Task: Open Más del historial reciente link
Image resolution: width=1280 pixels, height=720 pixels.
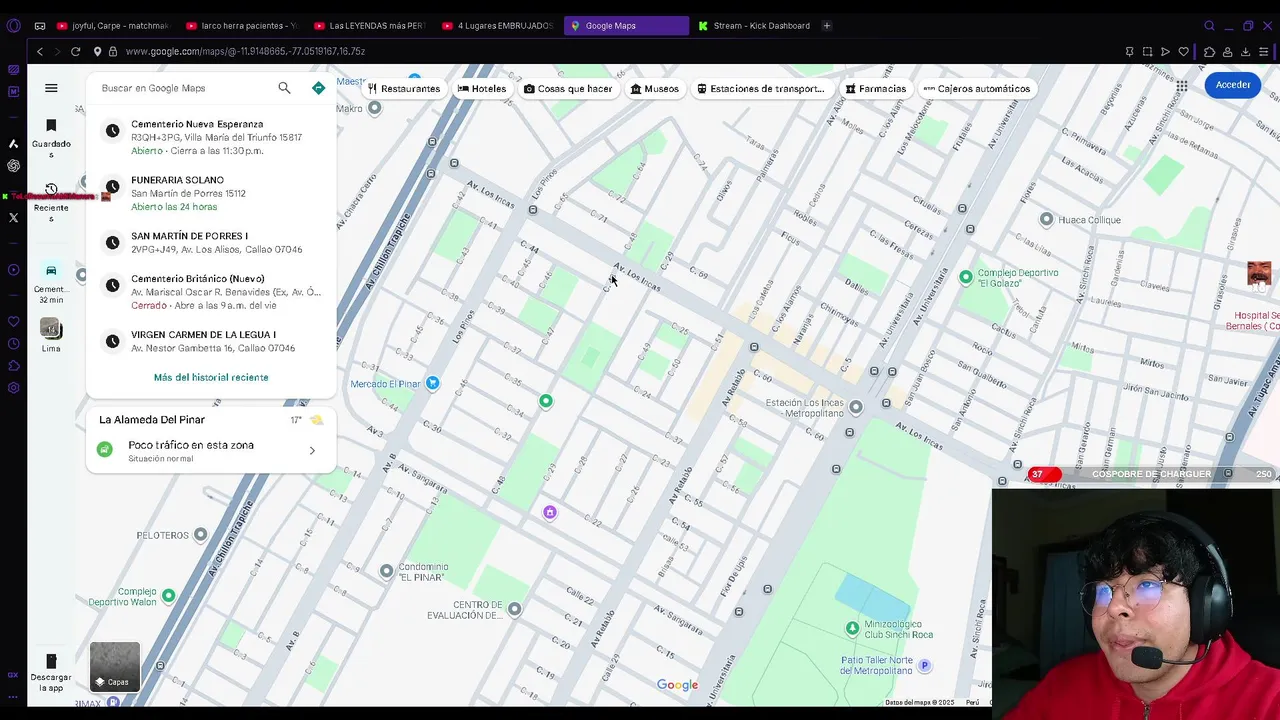Action: pos(211,377)
